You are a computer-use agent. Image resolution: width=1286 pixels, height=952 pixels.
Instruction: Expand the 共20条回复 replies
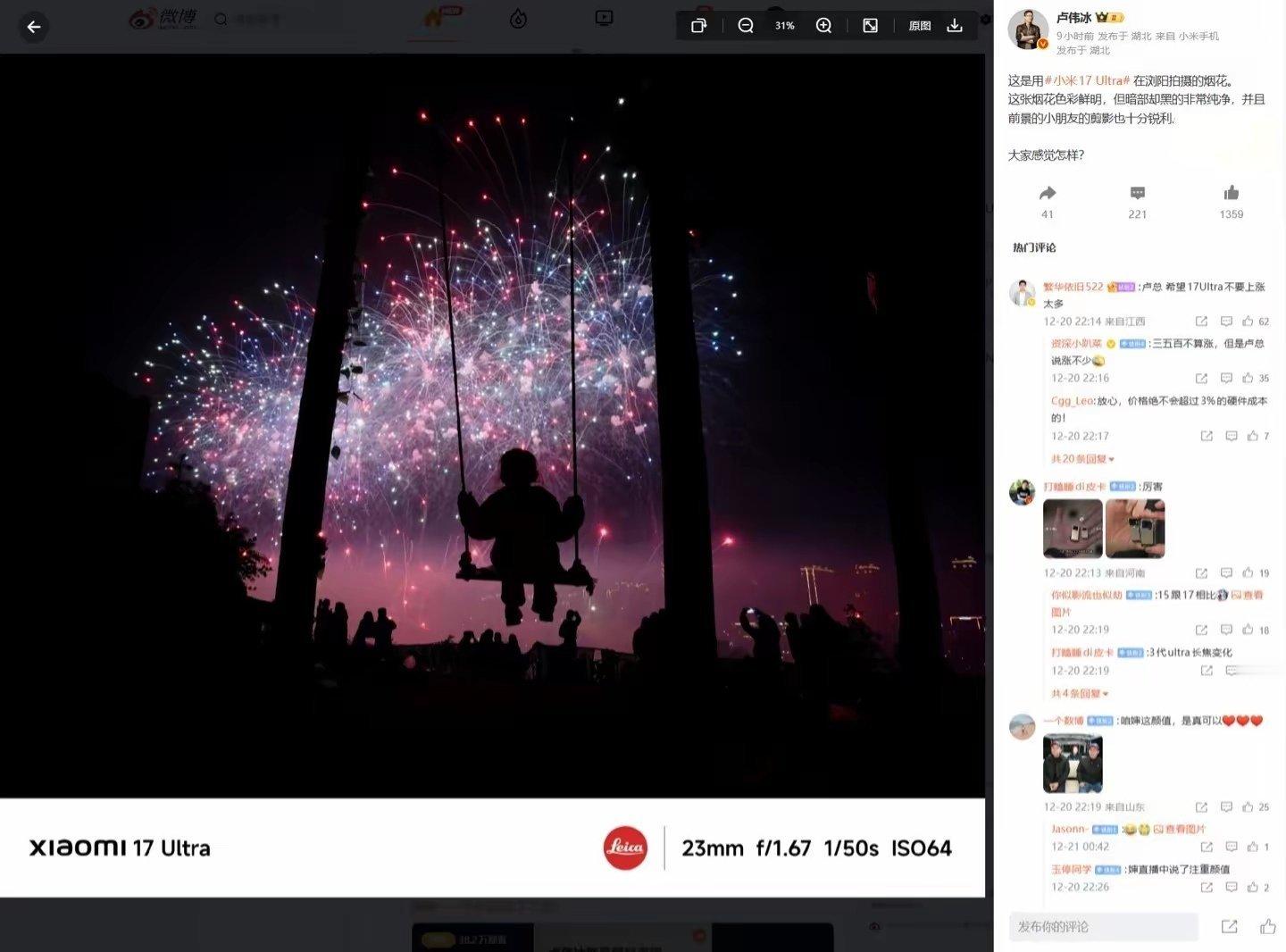(1082, 459)
